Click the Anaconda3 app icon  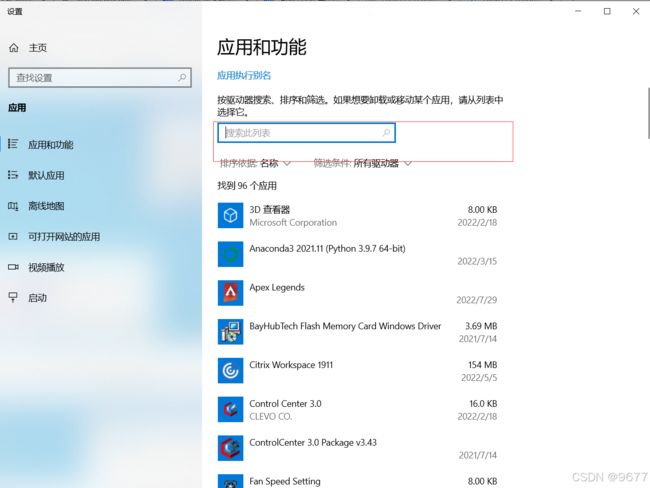[x=230, y=254]
